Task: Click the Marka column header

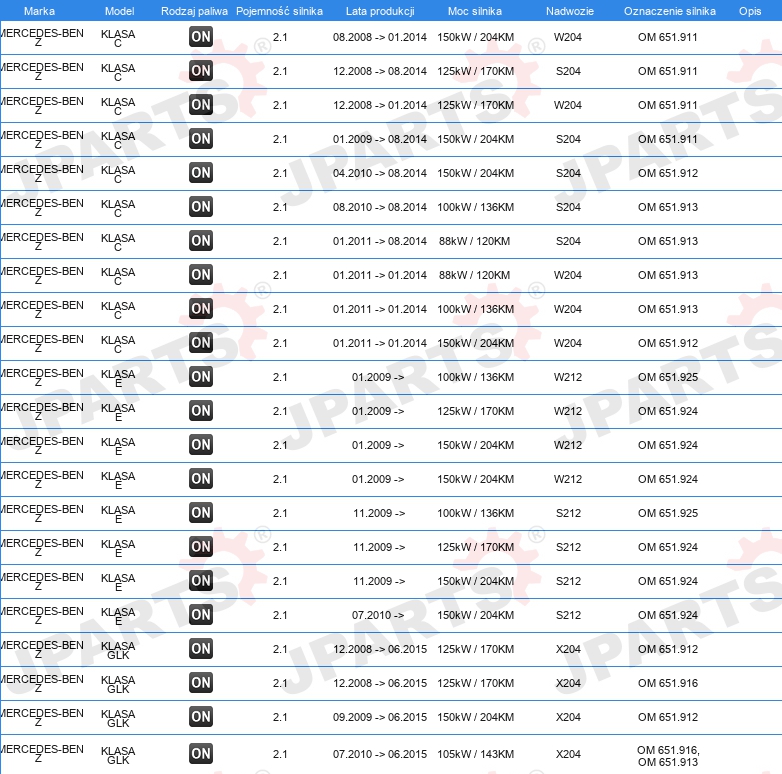Action: 39,11
